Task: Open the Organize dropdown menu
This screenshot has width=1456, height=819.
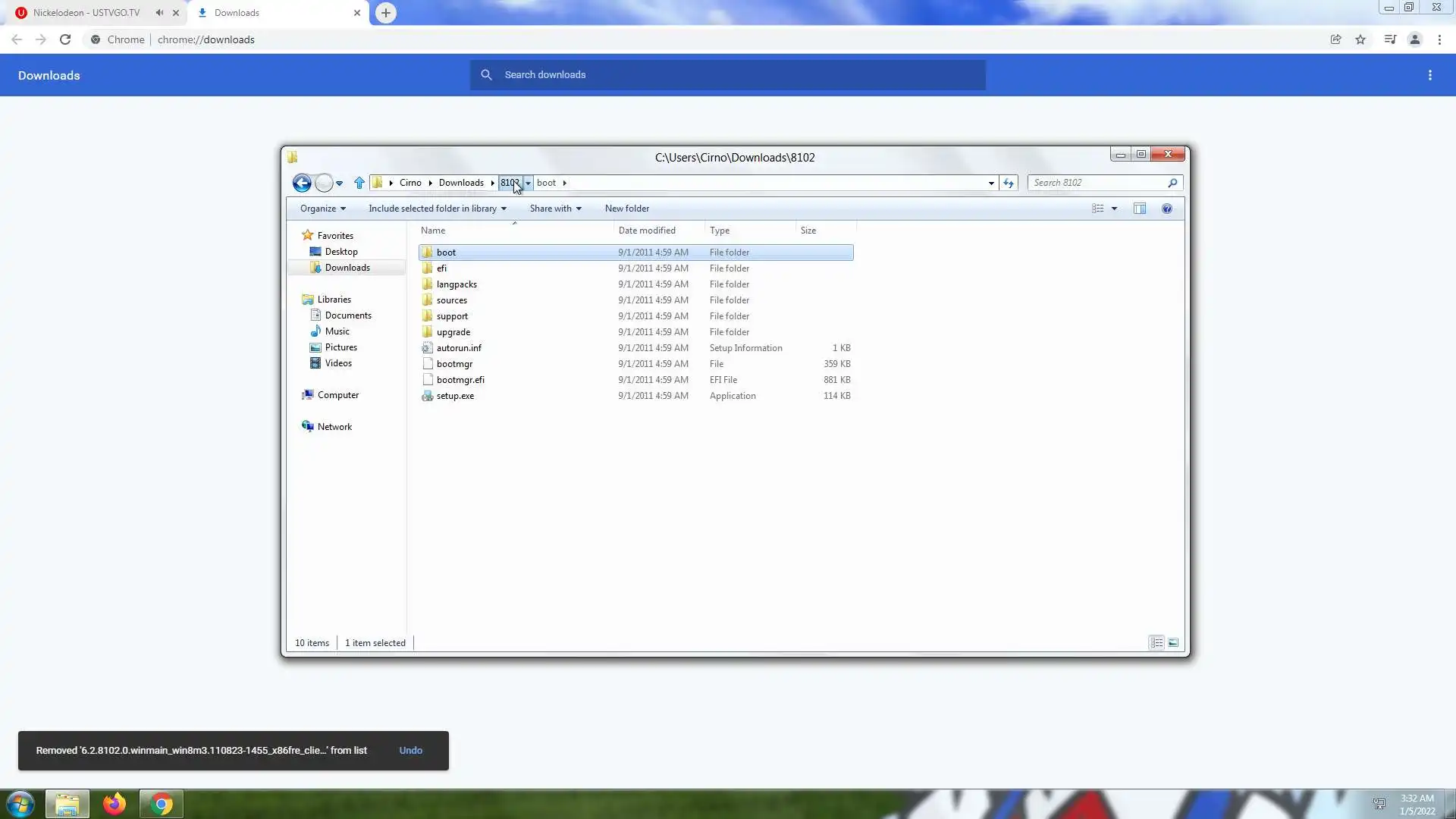Action: pyautogui.click(x=322, y=209)
